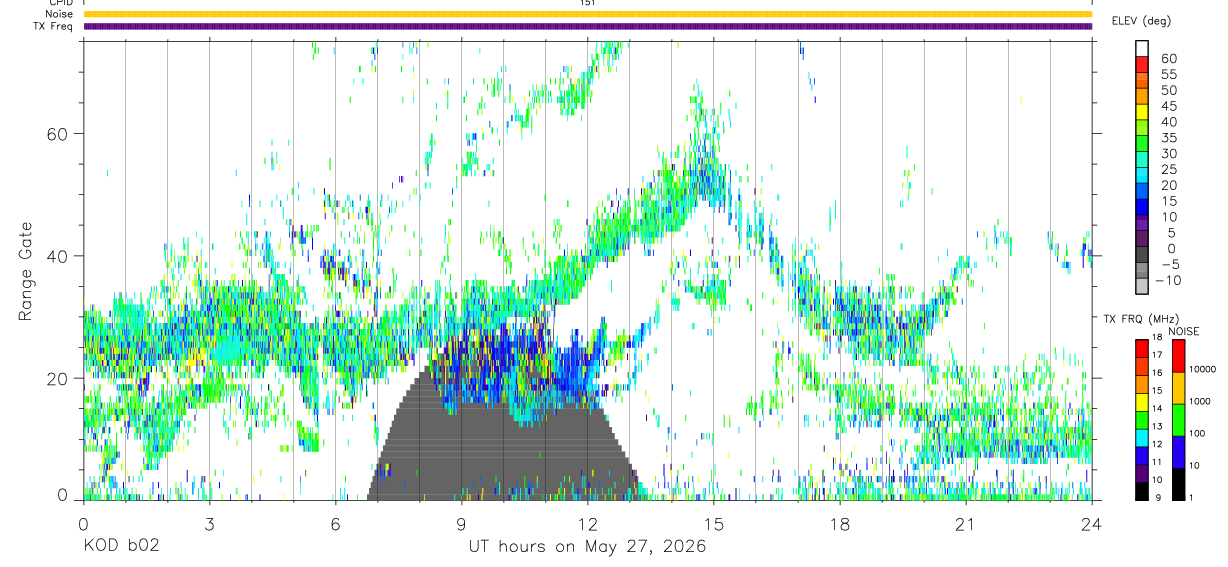Click the 'ELEV (deg)' legend title
1228x567 pixels.
coord(1141,21)
